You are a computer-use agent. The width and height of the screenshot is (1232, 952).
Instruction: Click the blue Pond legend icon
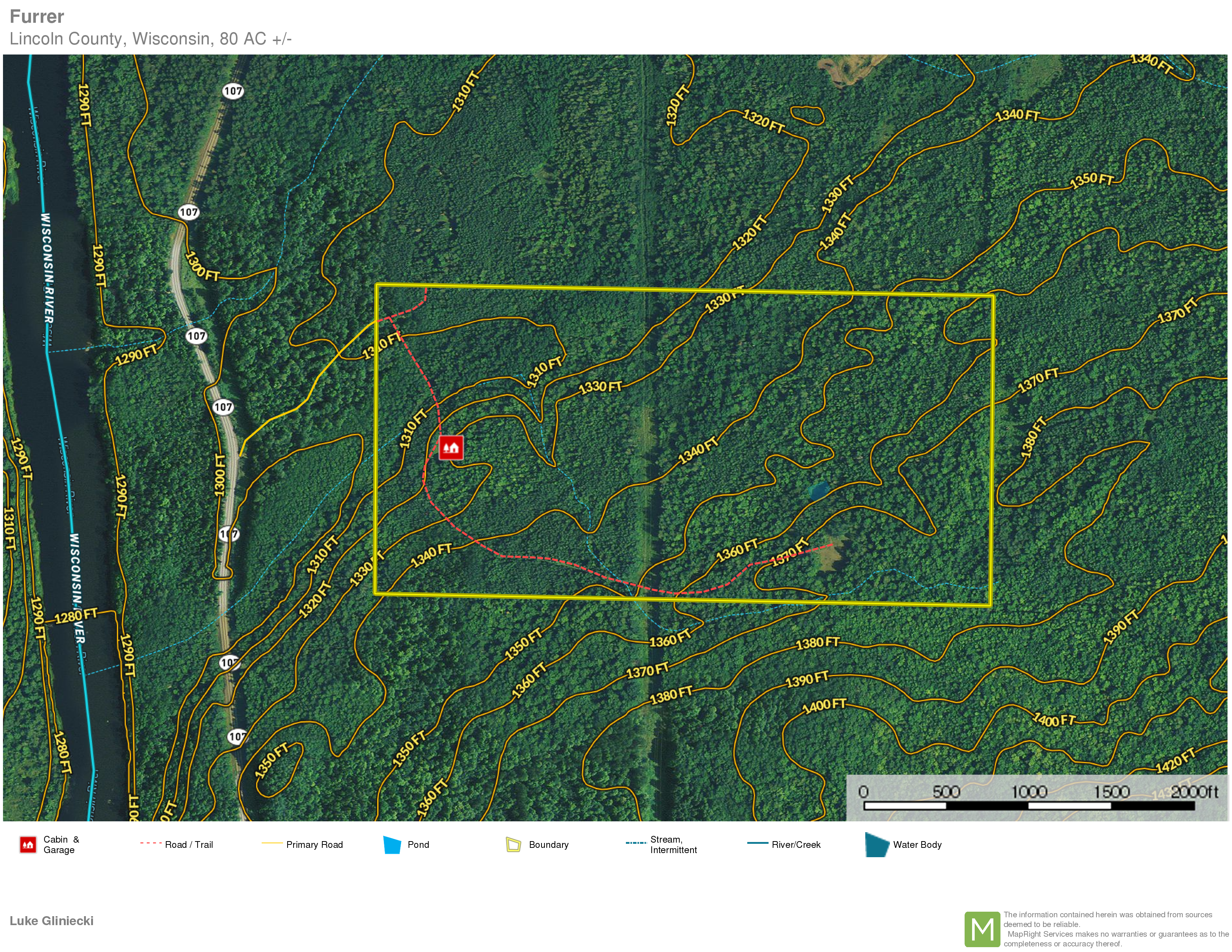tap(392, 844)
